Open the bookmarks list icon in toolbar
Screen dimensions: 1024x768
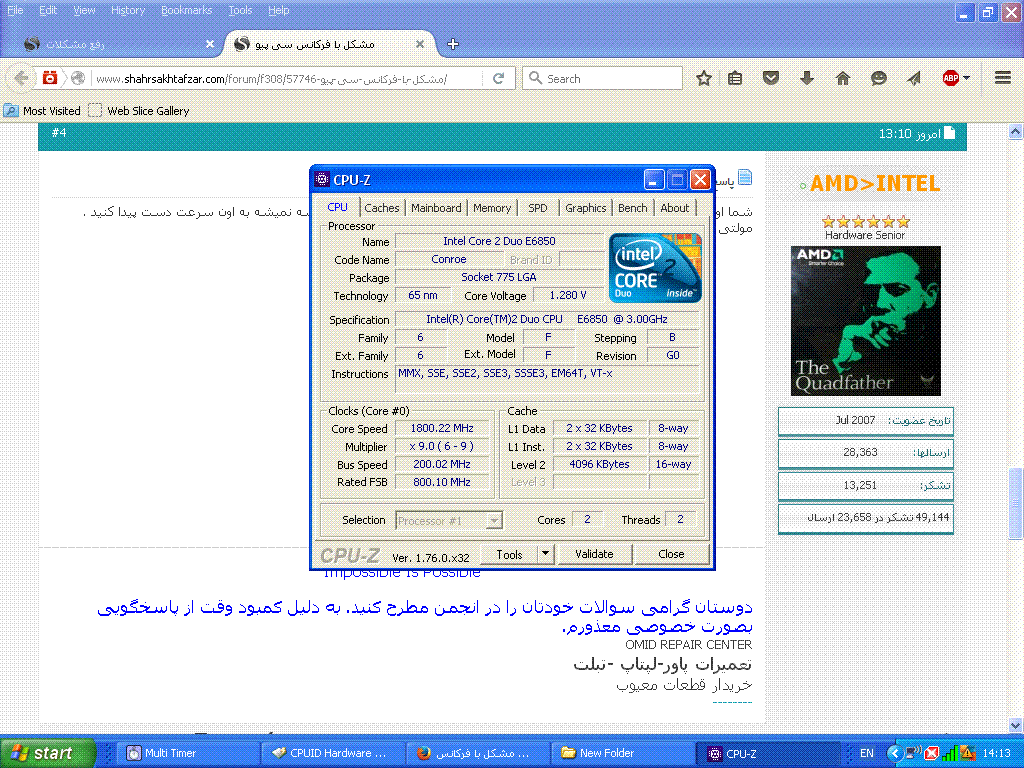pyautogui.click(x=736, y=78)
